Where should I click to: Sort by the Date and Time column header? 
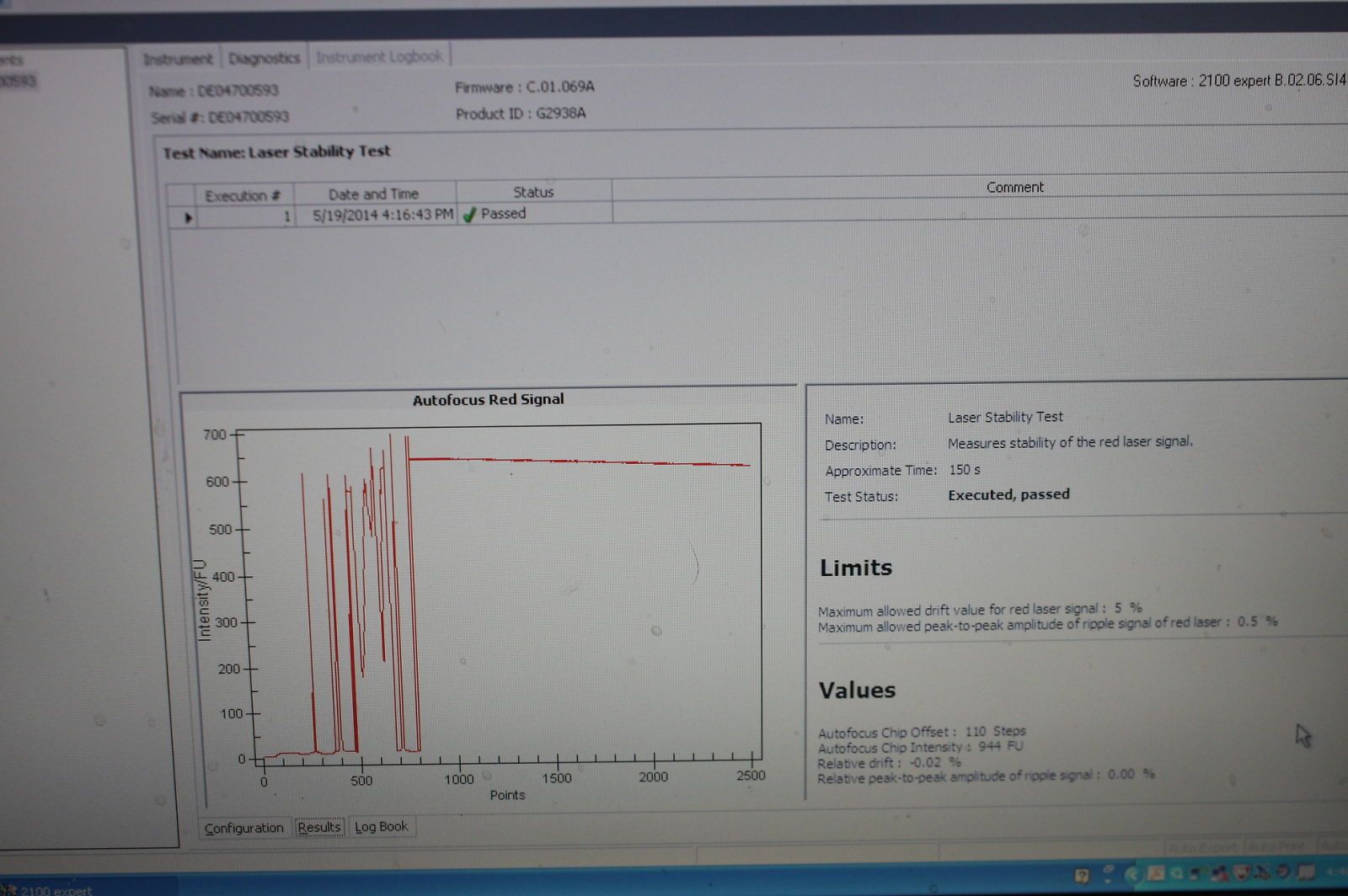click(x=373, y=194)
